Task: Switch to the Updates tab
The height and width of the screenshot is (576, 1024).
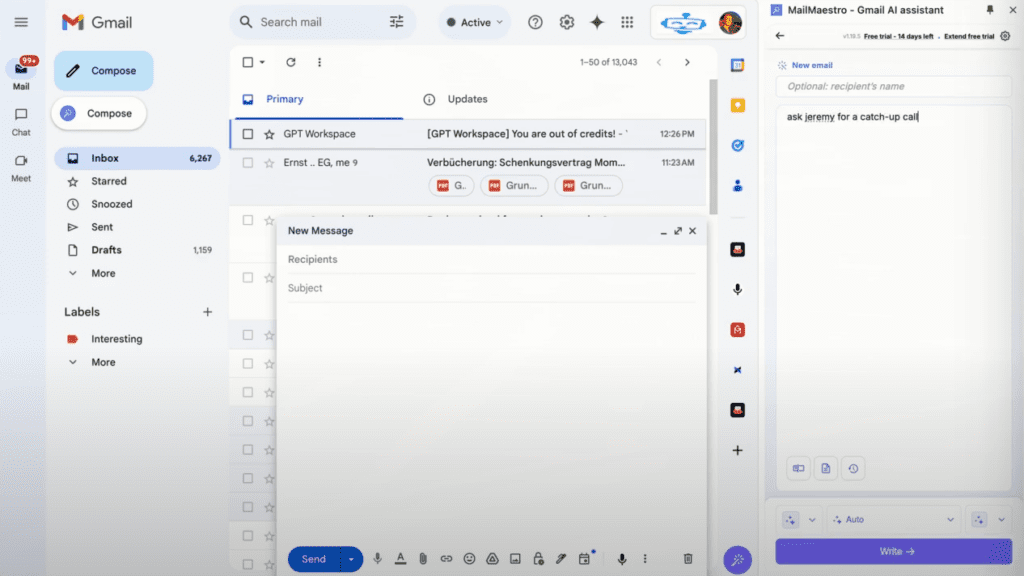Action: point(467,99)
